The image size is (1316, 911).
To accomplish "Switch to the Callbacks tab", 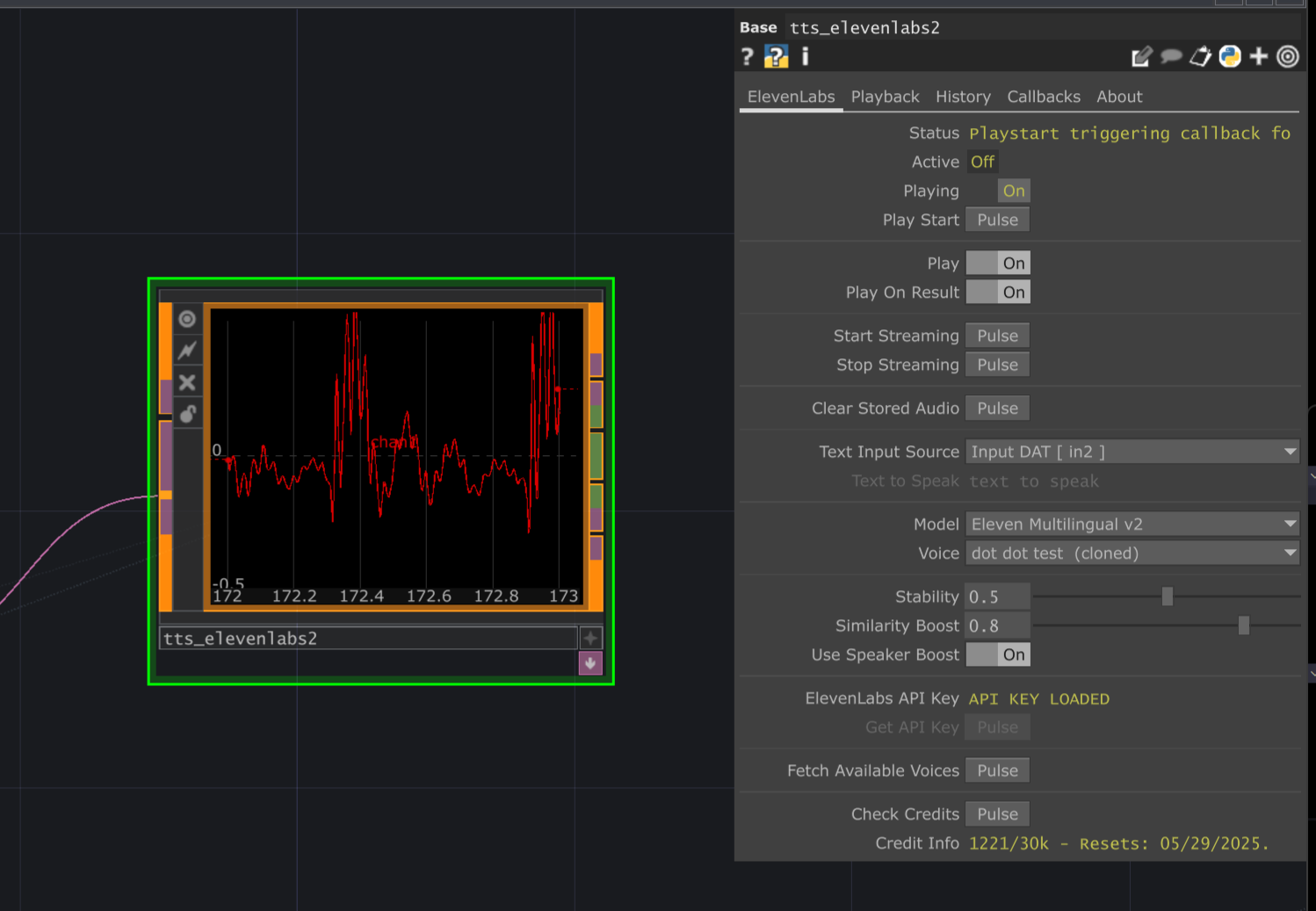I will pos(1044,97).
